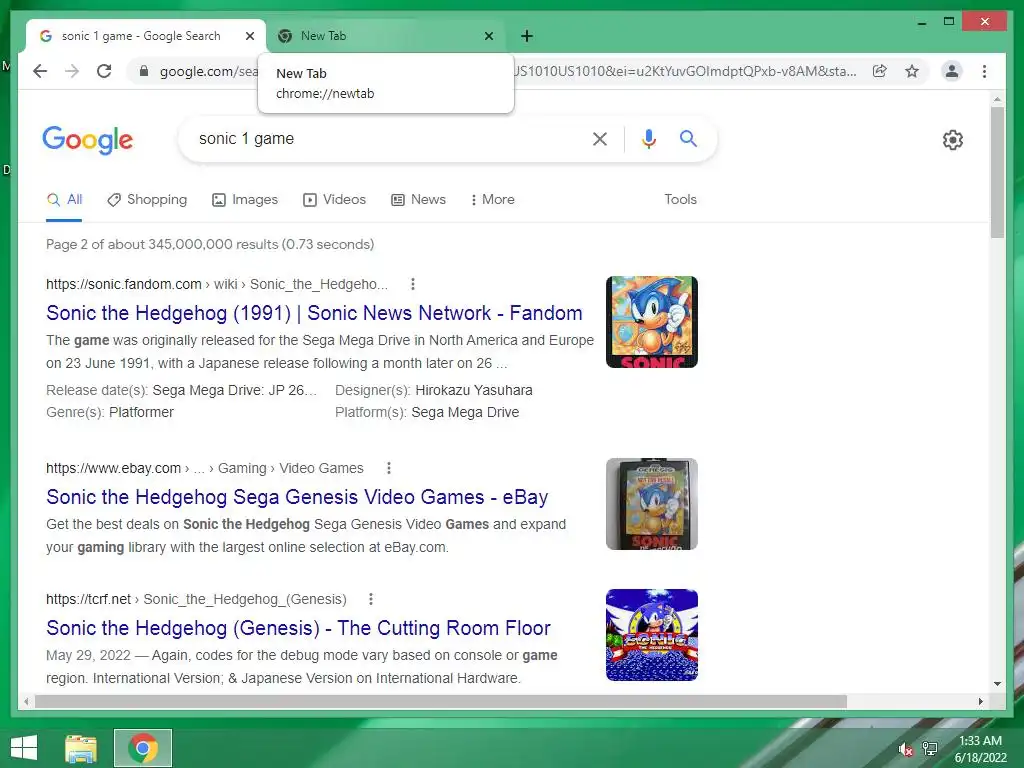Click the eBay Genesis cartridge thumbnail
The image size is (1024, 768).
(x=652, y=504)
